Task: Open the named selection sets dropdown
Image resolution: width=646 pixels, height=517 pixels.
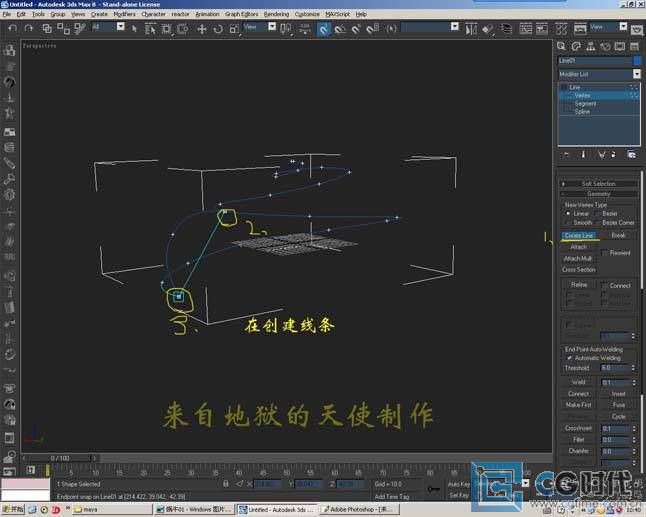Action: pos(454,27)
